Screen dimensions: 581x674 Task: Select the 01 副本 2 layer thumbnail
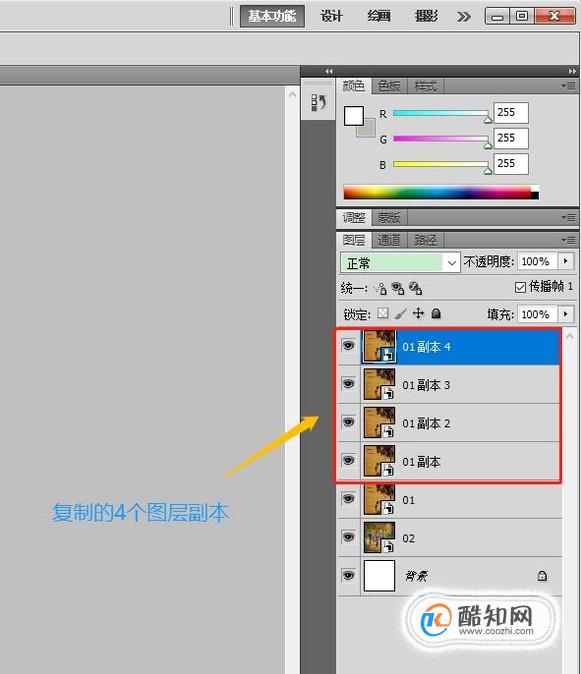[379, 423]
